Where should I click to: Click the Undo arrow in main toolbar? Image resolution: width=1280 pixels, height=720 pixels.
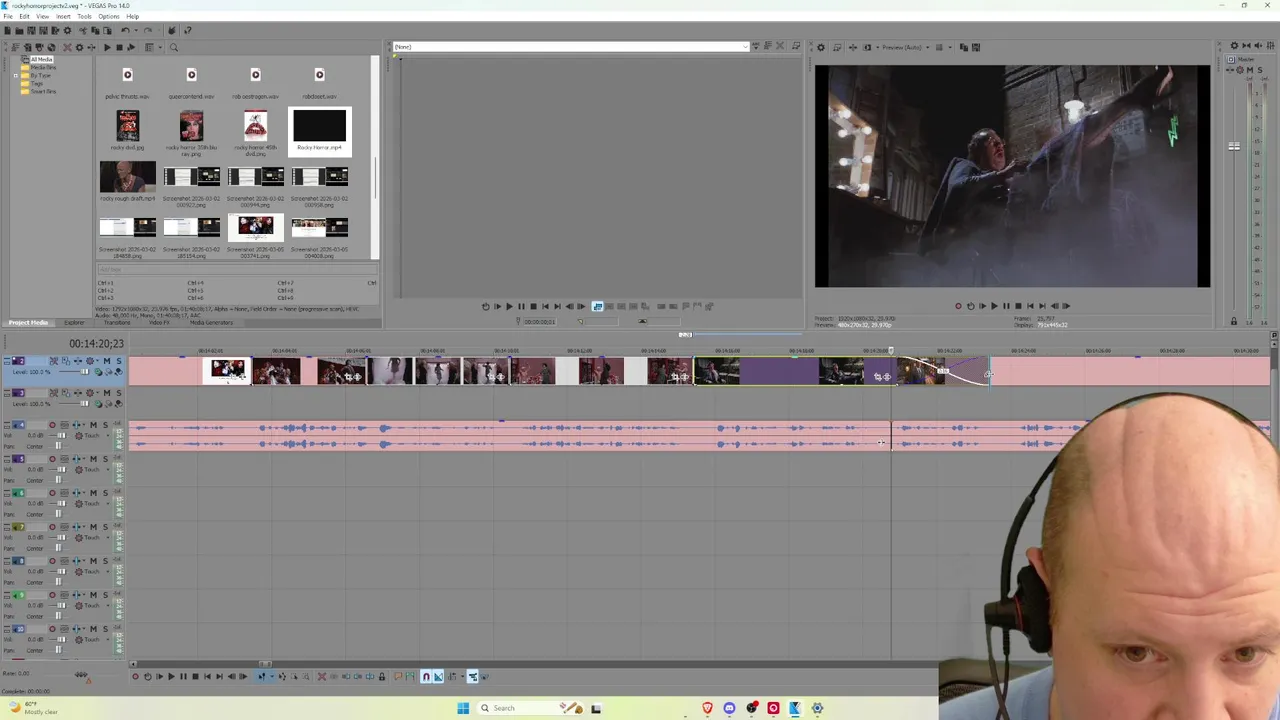pyautogui.click(x=125, y=31)
